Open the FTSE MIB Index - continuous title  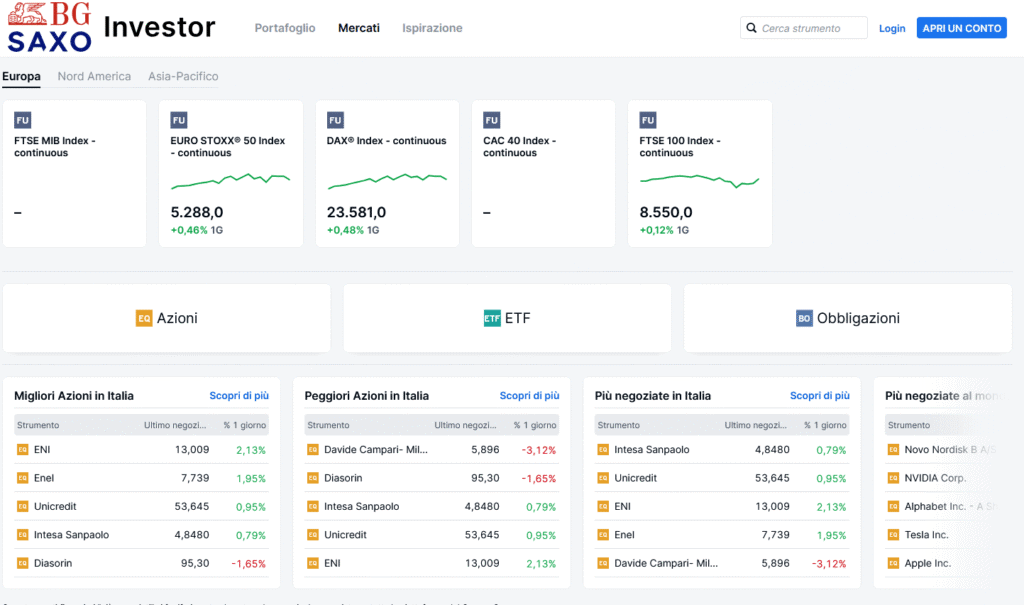pyautogui.click(x=55, y=146)
